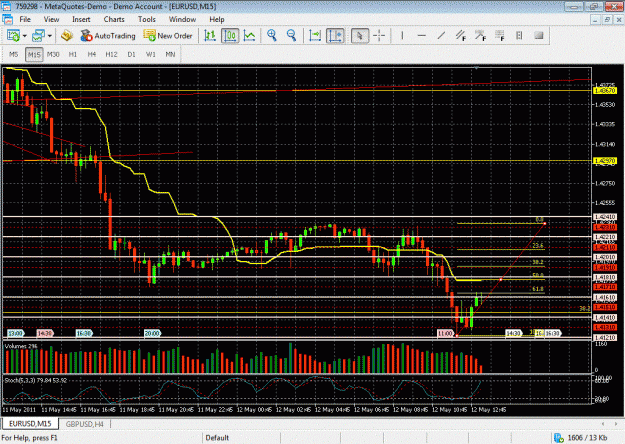Click the Stoch(5,3,3) indicator label
The height and width of the screenshot is (444, 625).
[35, 380]
